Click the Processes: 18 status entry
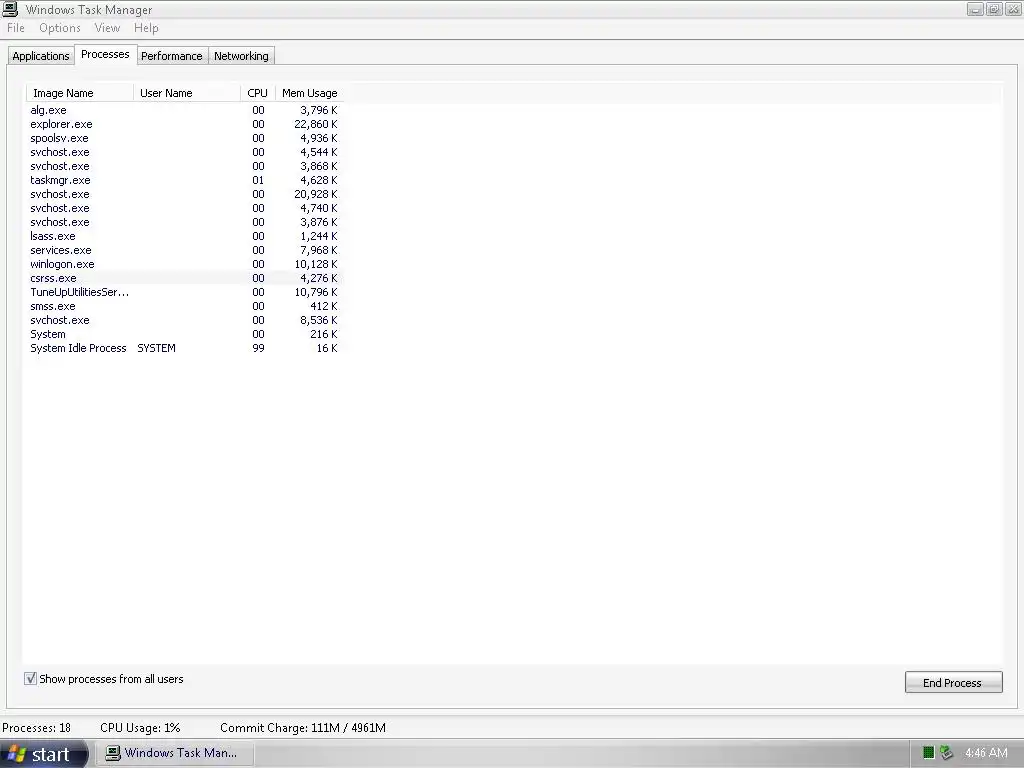Image resolution: width=1024 pixels, height=768 pixels. click(x=37, y=728)
